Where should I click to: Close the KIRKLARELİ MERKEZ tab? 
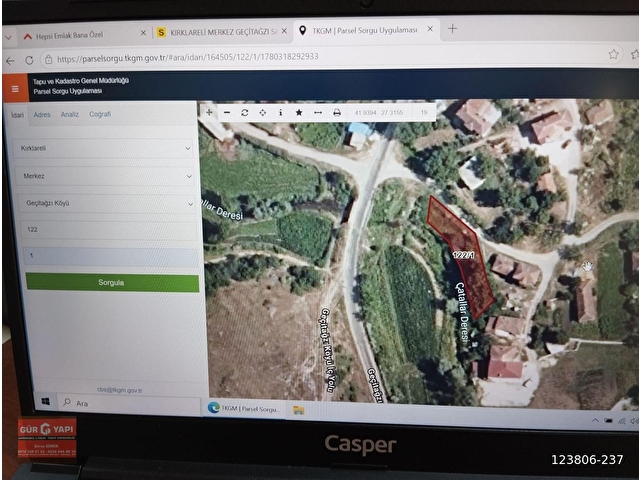pyautogui.click(x=284, y=31)
